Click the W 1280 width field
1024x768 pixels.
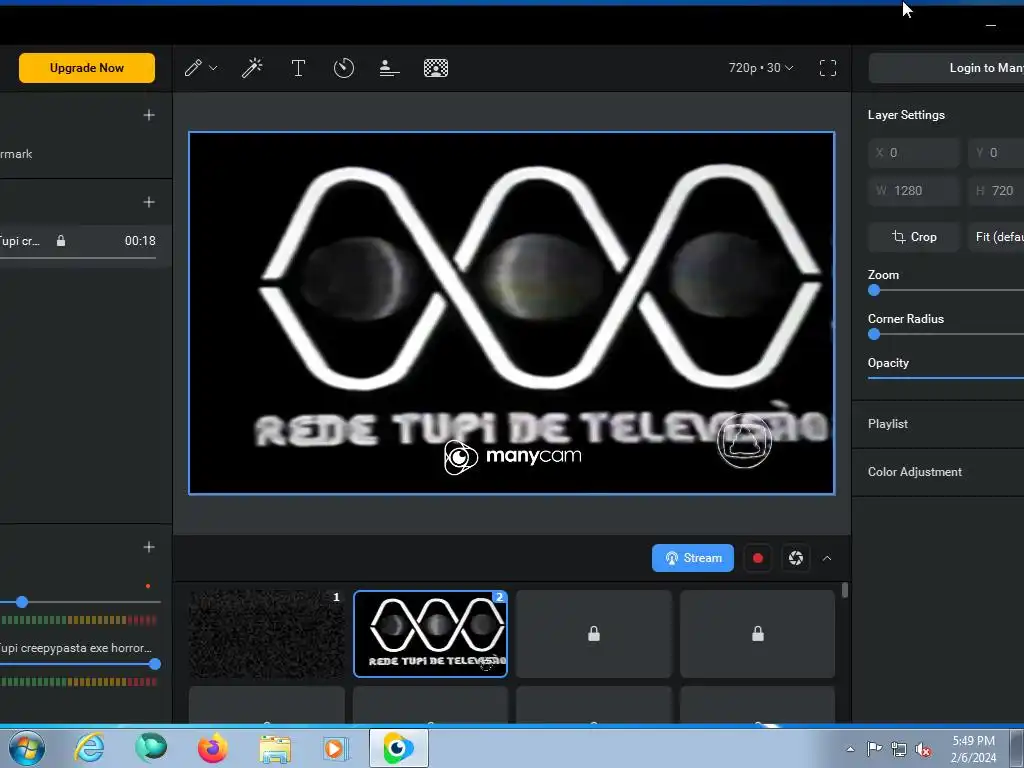pyautogui.click(x=914, y=191)
